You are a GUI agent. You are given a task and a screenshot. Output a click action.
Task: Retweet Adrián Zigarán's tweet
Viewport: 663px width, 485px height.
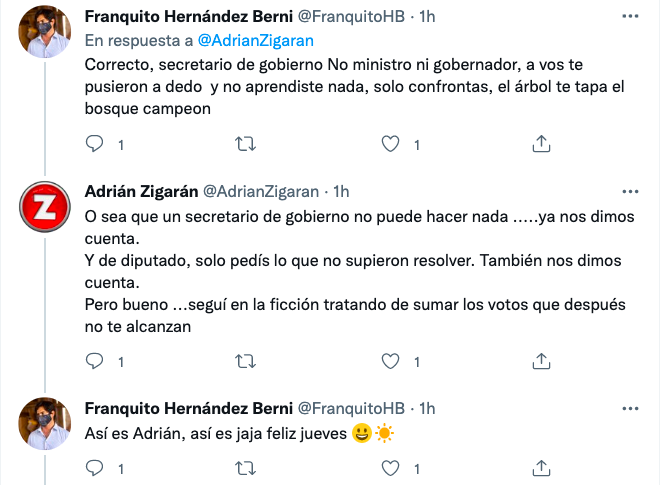243,360
